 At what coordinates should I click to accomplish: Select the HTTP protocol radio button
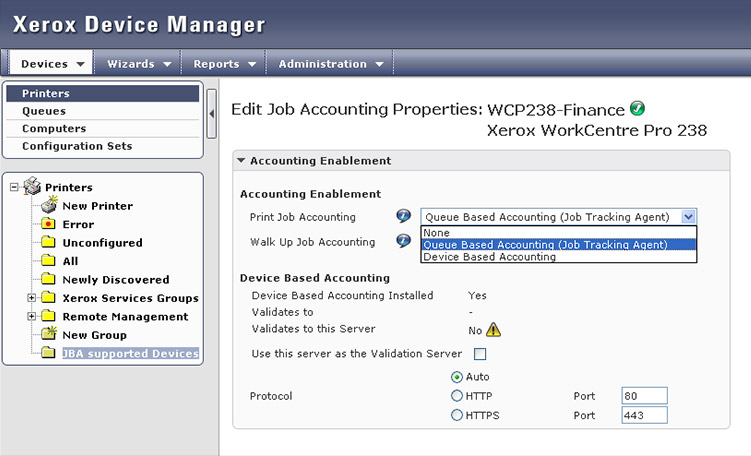pyautogui.click(x=457, y=396)
